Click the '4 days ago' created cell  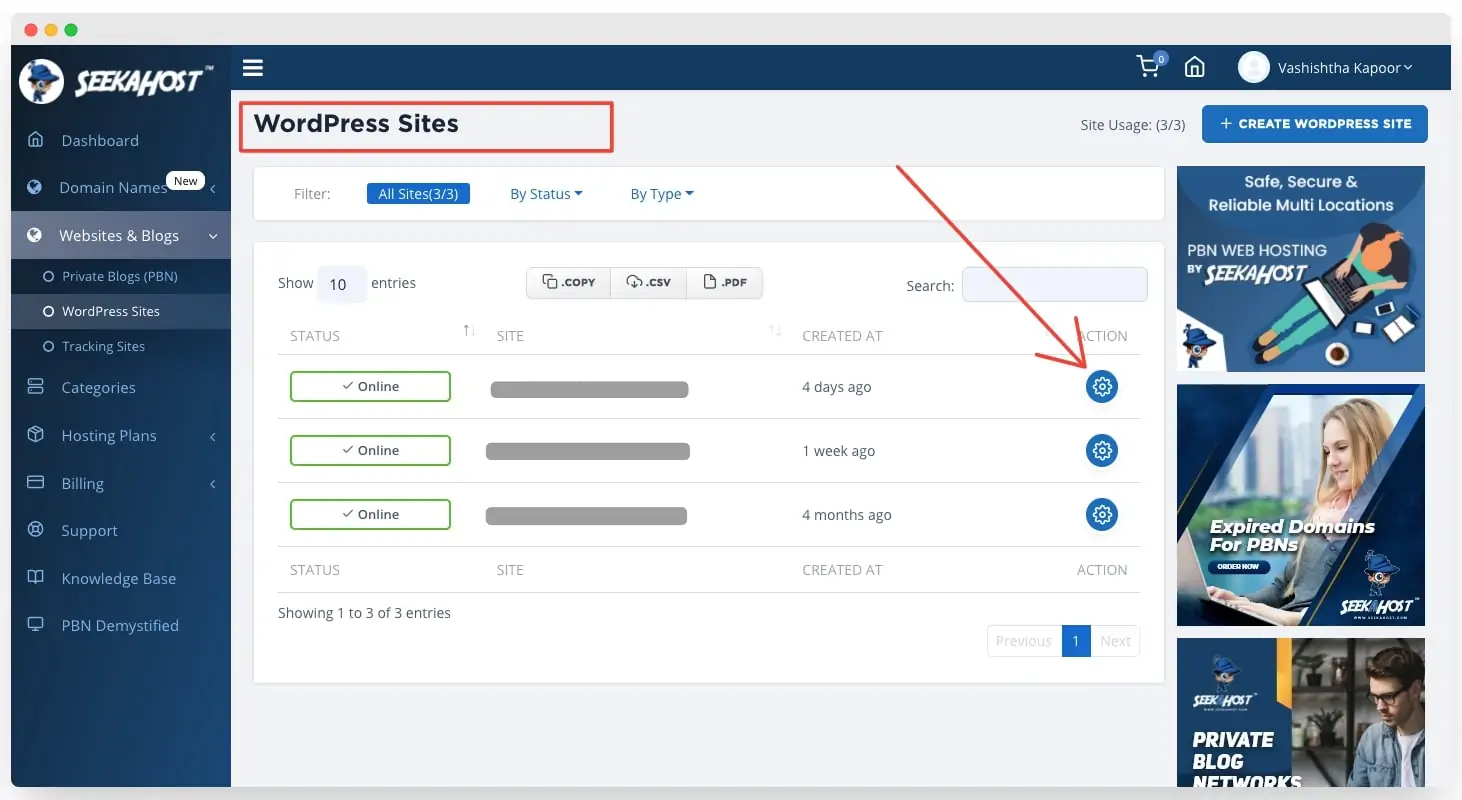837,387
